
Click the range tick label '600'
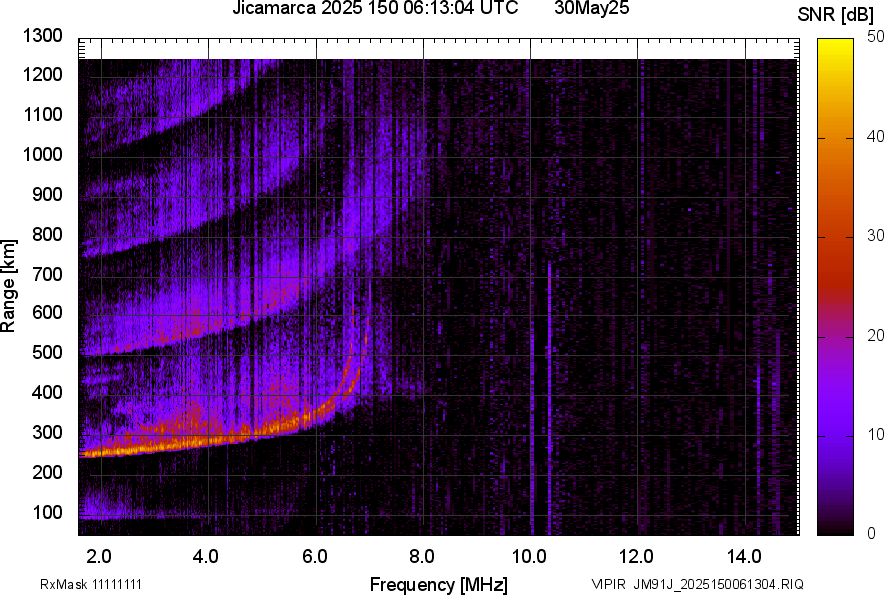coord(47,312)
